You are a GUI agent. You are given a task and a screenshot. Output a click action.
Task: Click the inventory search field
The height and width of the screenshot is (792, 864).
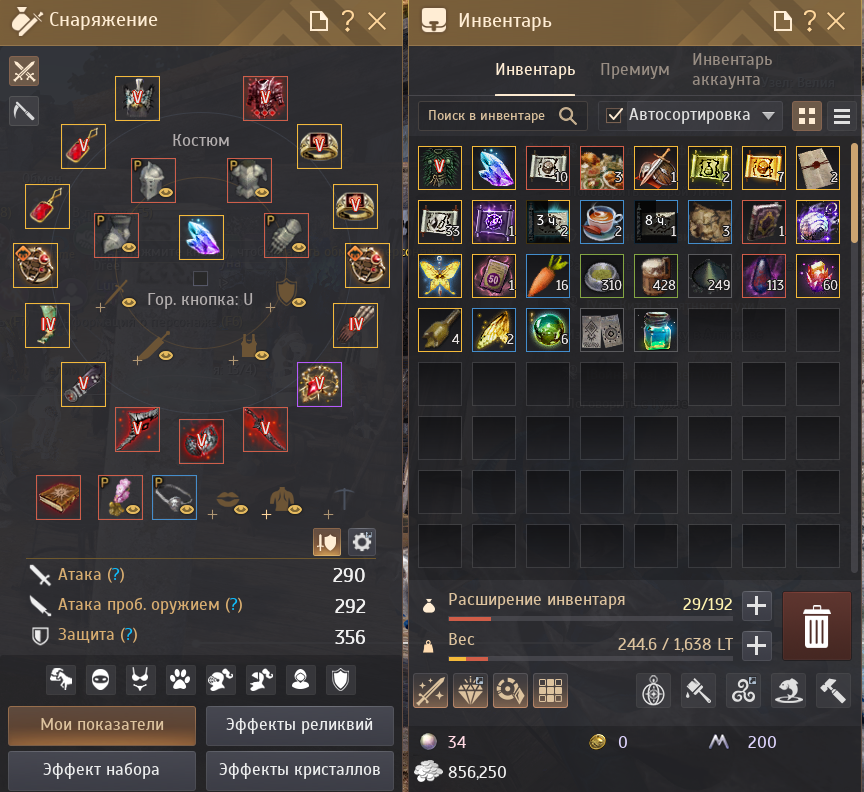[x=502, y=116]
